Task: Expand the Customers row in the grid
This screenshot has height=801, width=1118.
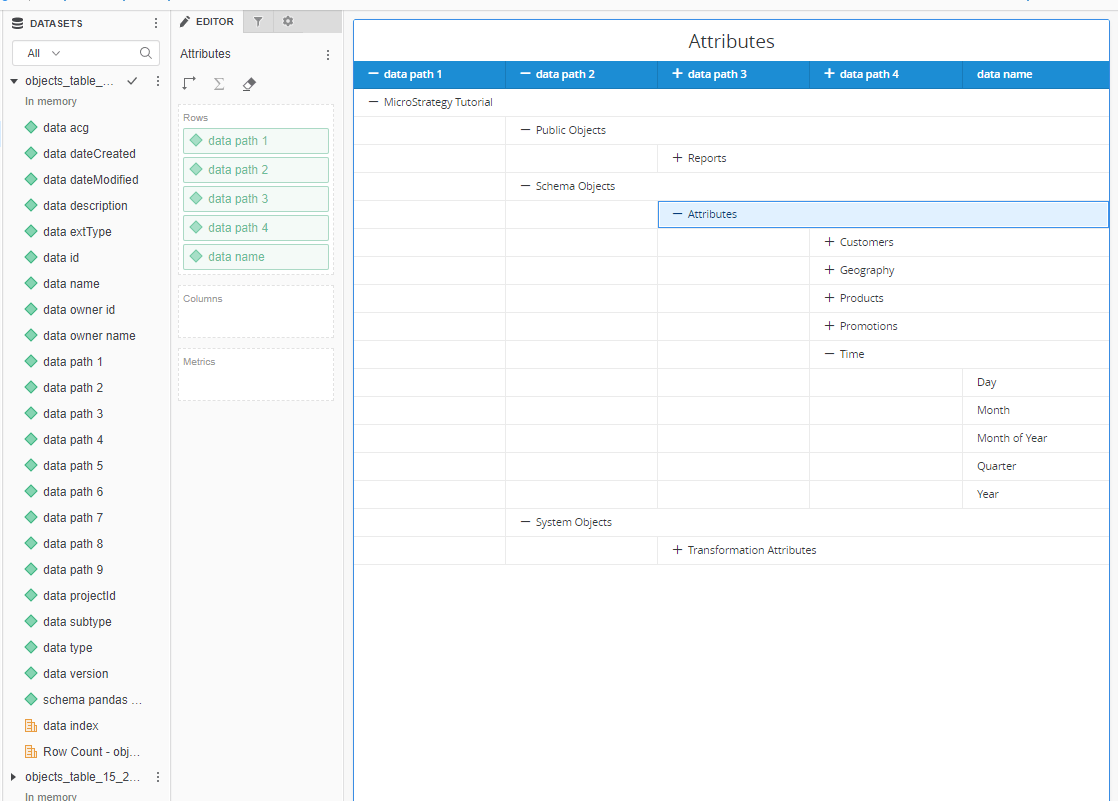Action: point(829,242)
